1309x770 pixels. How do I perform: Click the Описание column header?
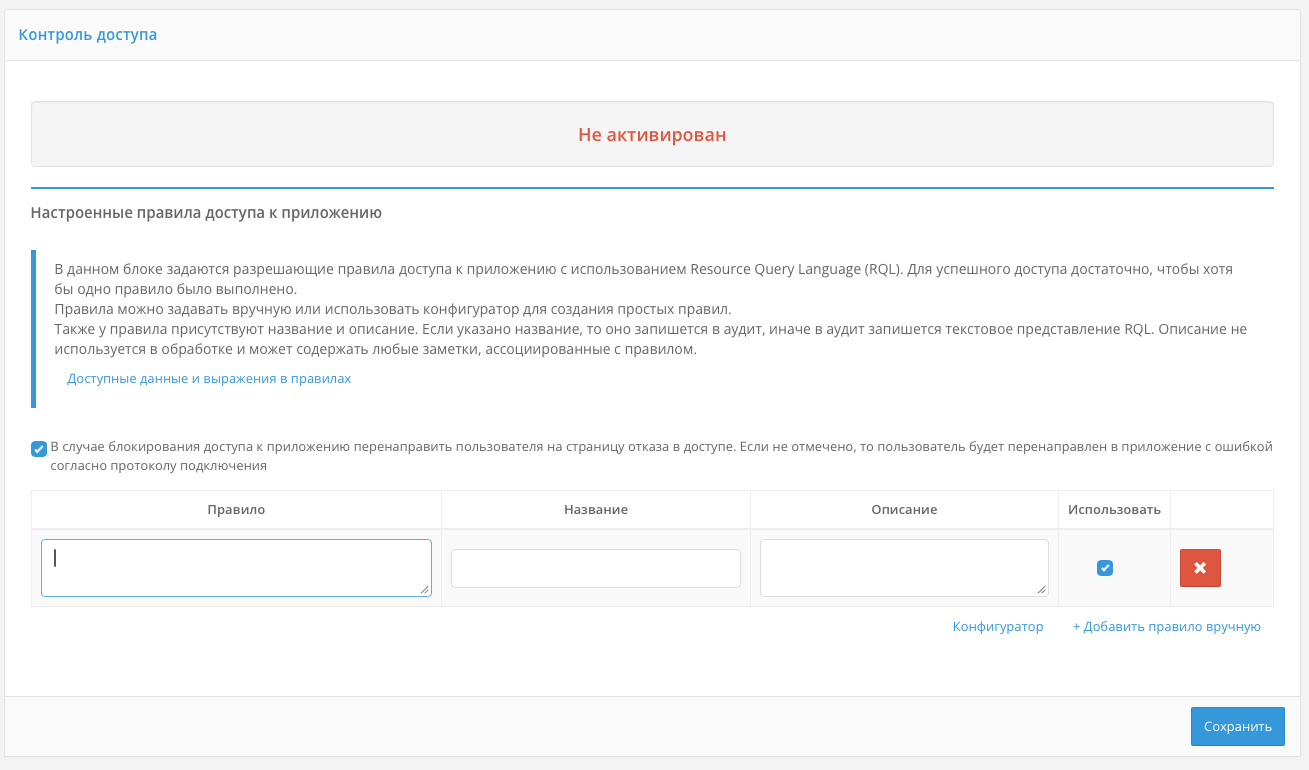click(x=904, y=509)
